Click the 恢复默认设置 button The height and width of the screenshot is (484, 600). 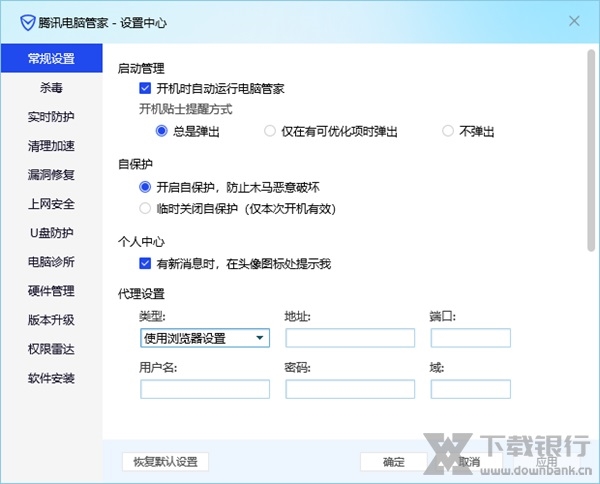coord(165,462)
